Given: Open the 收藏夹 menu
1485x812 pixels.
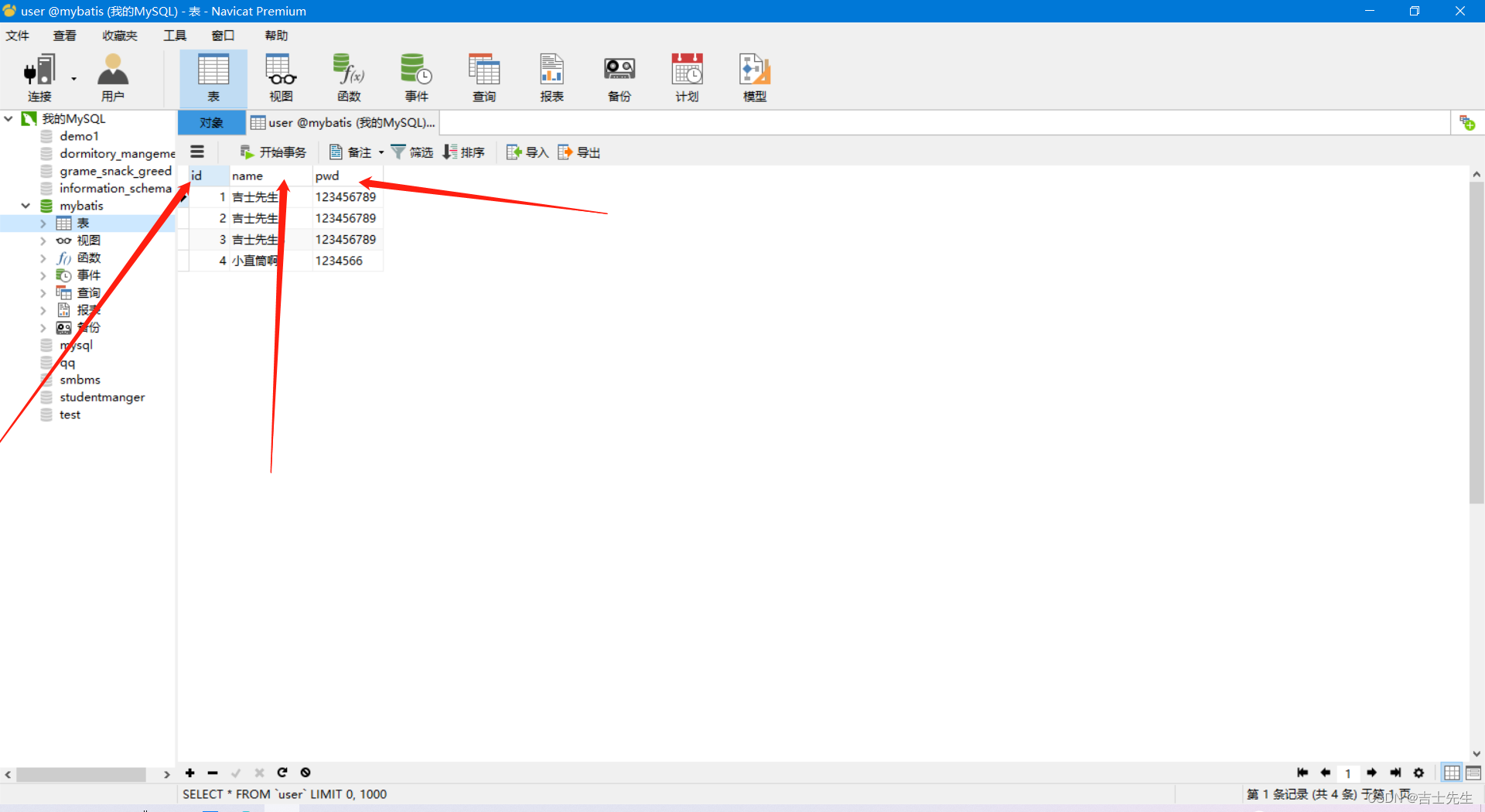Looking at the screenshot, I should (120, 36).
